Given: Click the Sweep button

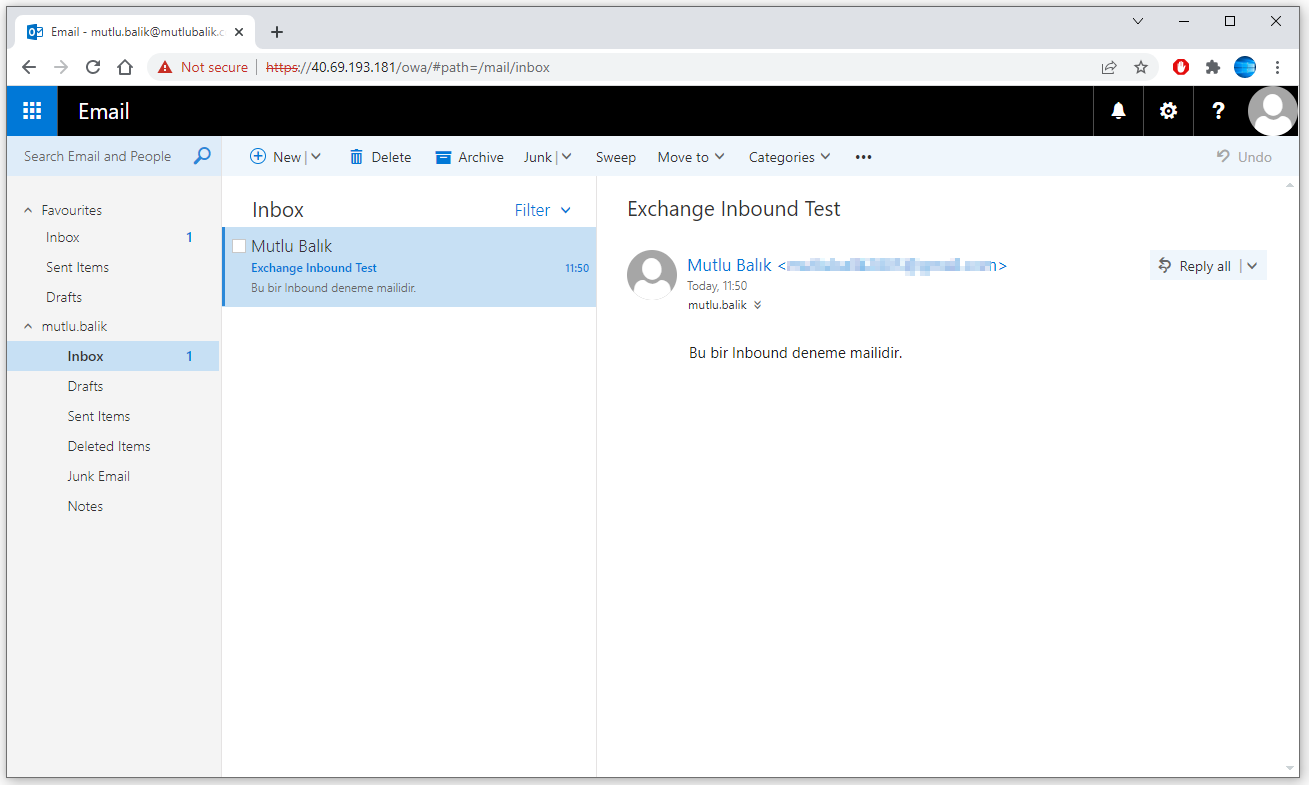Looking at the screenshot, I should (x=615, y=157).
